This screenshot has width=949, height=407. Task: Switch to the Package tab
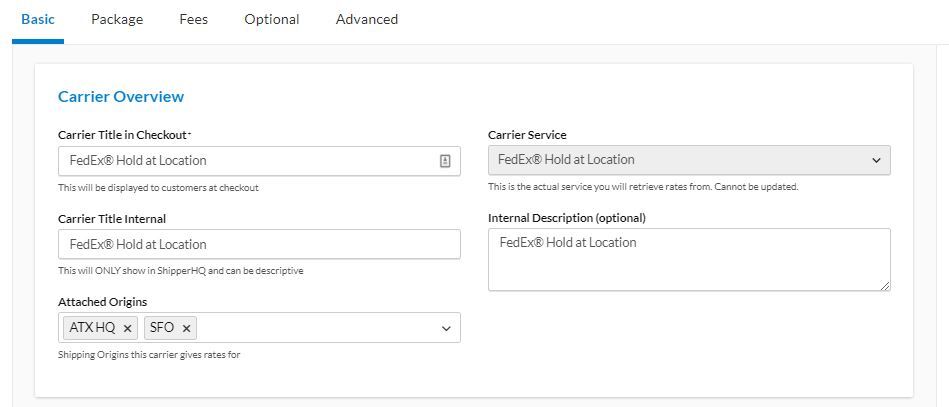point(117,19)
